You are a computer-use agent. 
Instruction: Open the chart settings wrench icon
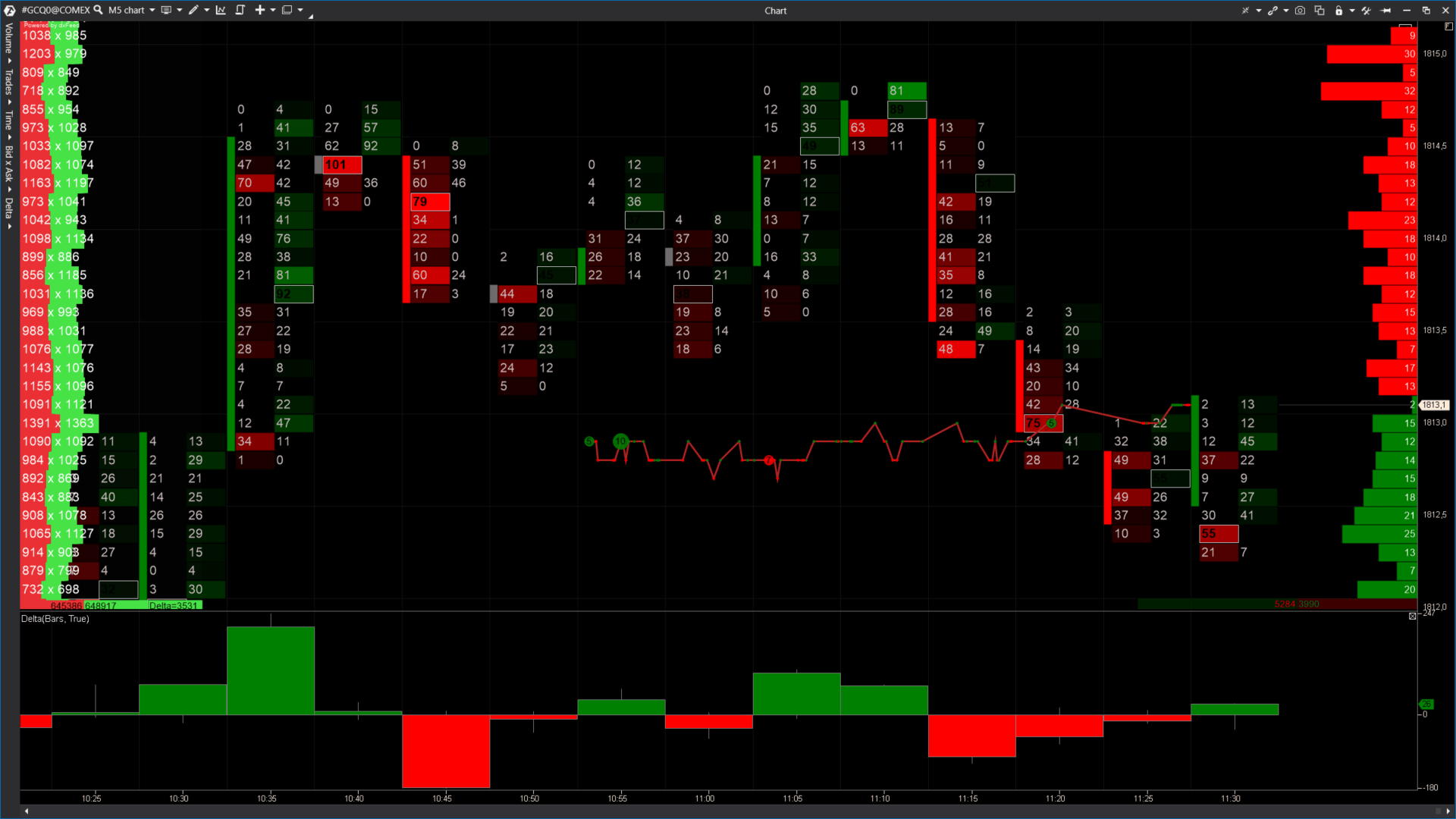click(x=1366, y=10)
